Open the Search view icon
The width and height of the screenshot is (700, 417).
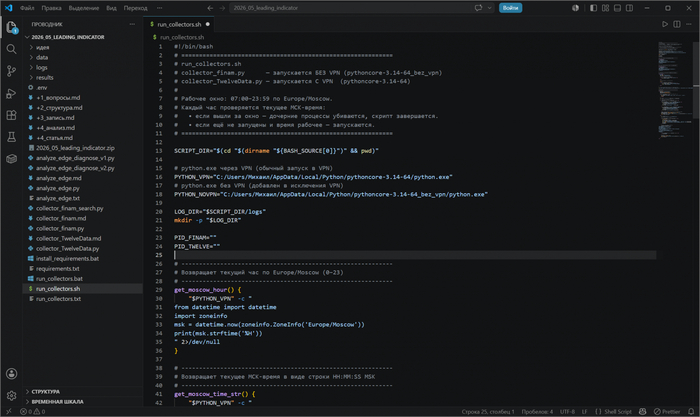(x=12, y=49)
